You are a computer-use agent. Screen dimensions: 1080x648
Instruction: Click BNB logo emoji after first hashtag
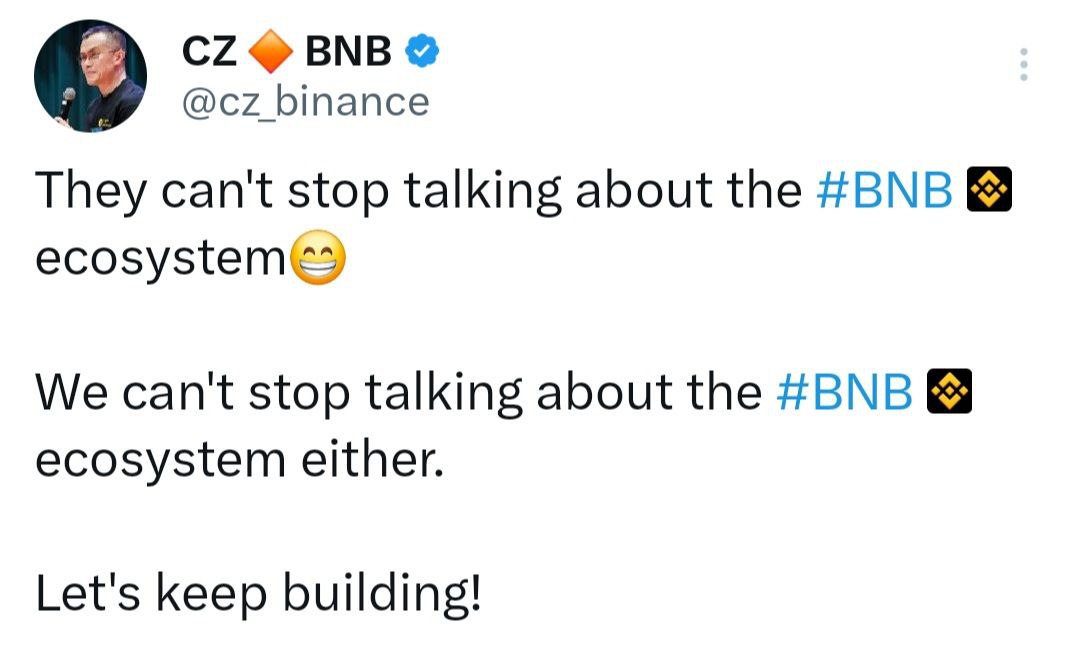coord(990,190)
